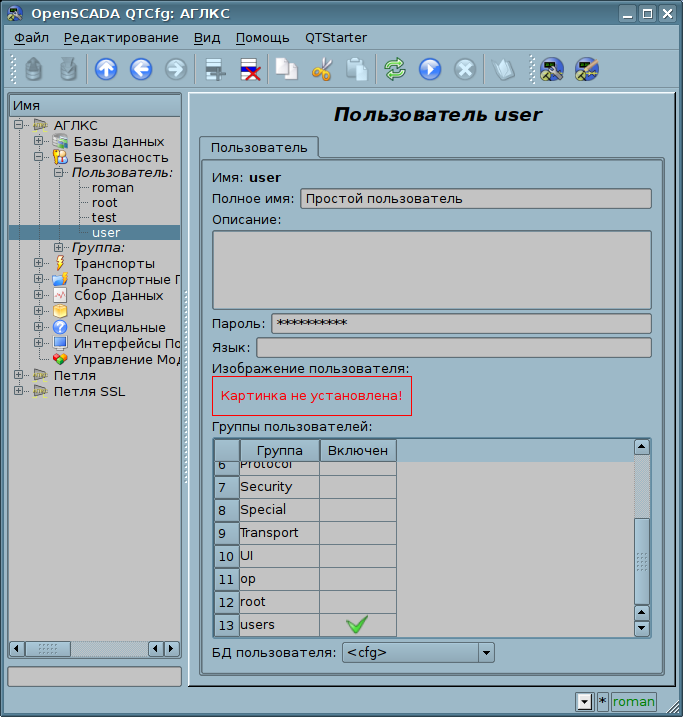Click the Безопасность security icon
This screenshot has width=683, height=717.
60,157
